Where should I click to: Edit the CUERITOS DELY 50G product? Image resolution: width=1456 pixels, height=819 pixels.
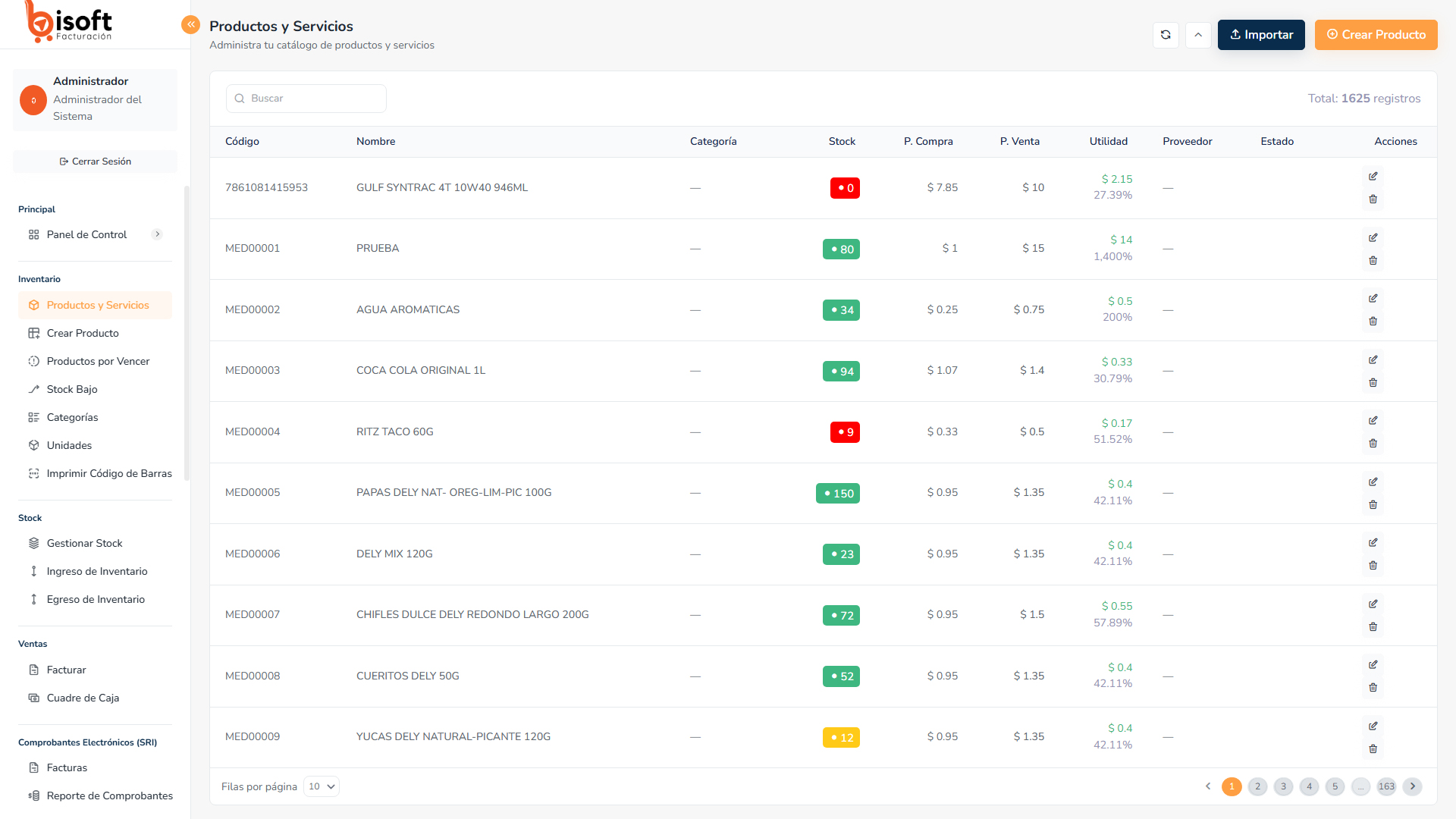point(1373,665)
